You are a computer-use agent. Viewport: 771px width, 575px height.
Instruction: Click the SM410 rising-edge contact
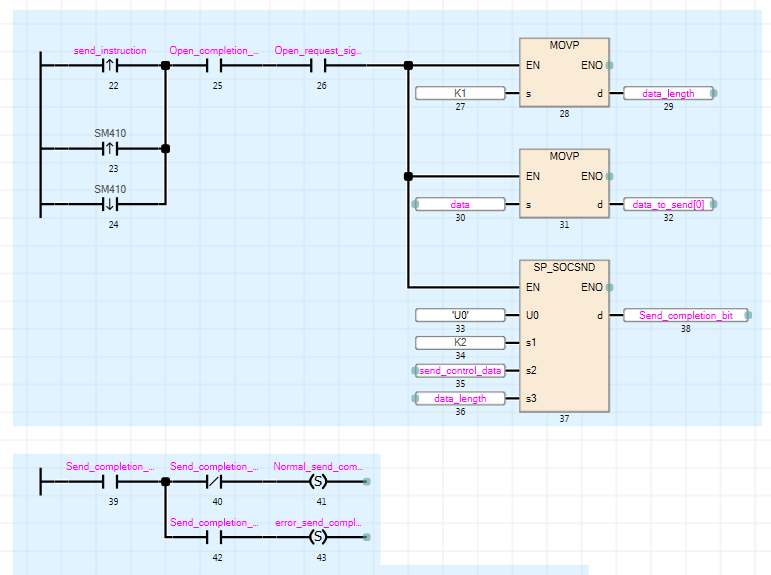pyautogui.click(x=110, y=149)
